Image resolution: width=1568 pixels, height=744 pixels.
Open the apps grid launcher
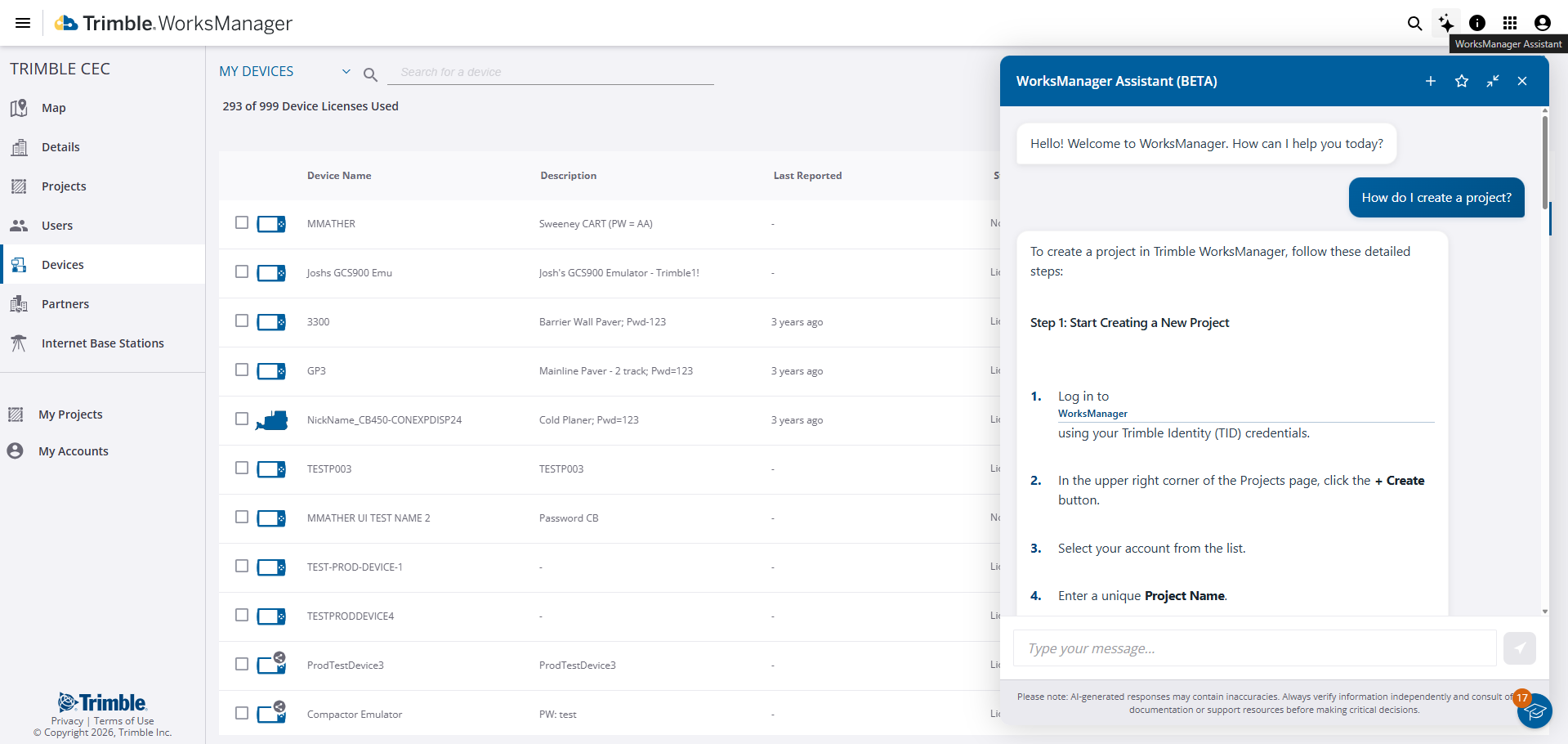coord(1510,23)
